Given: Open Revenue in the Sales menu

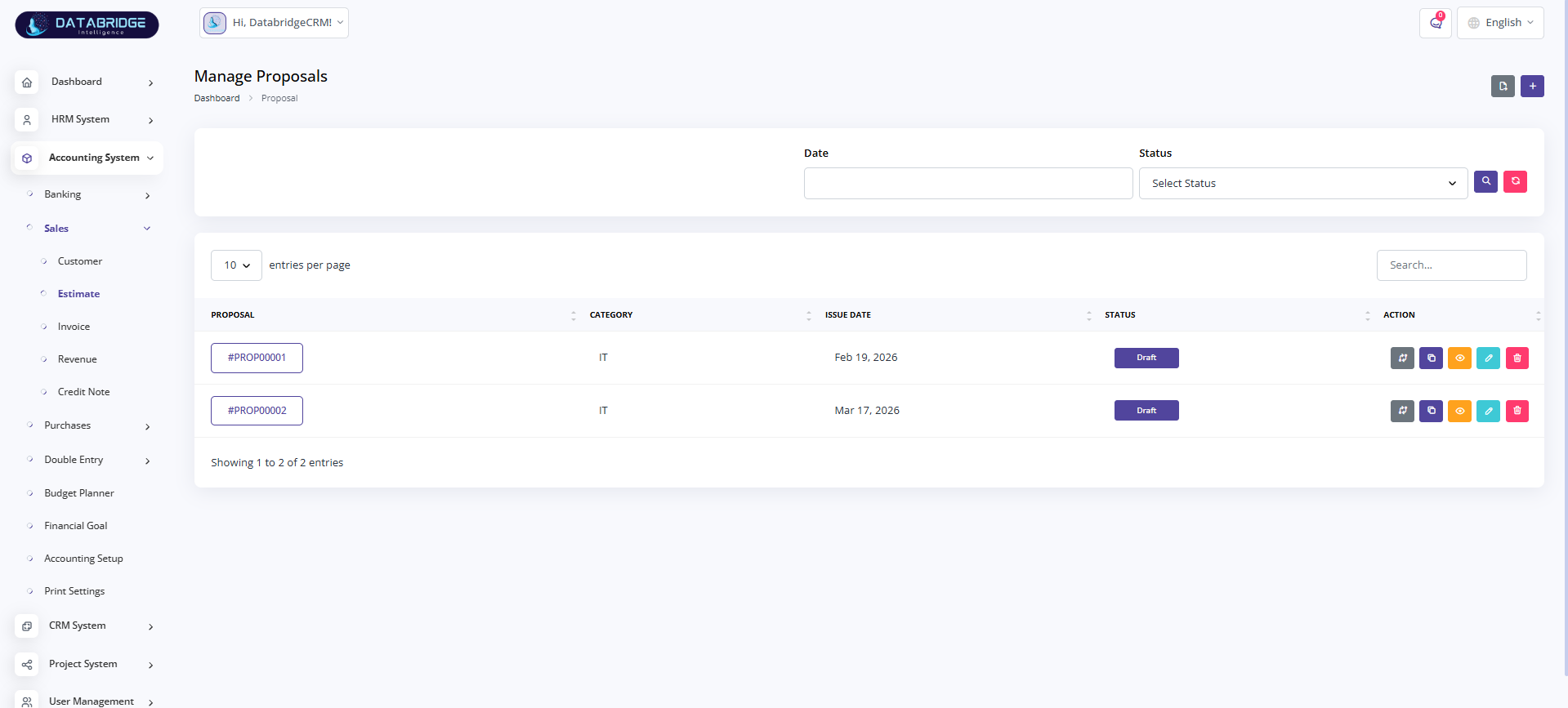Looking at the screenshot, I should coord(77,359).
